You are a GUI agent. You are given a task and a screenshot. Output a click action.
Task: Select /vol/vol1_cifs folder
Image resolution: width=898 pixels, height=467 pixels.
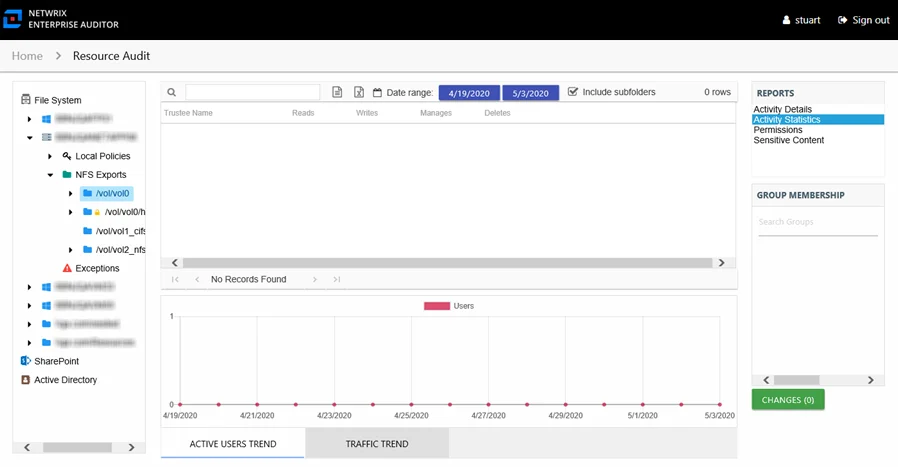click(114, 231)
